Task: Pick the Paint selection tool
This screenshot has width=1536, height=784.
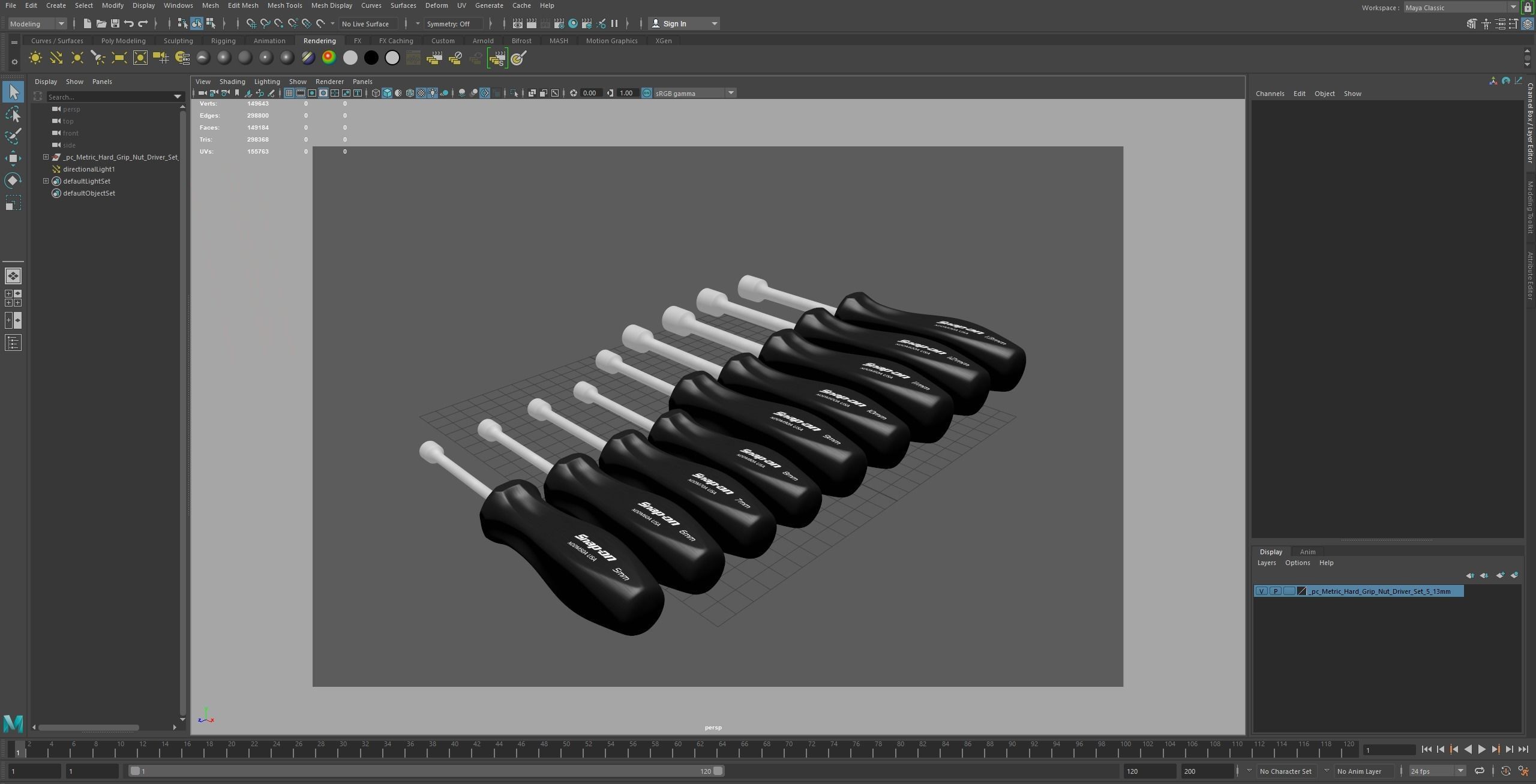Action: click(13, 136)
